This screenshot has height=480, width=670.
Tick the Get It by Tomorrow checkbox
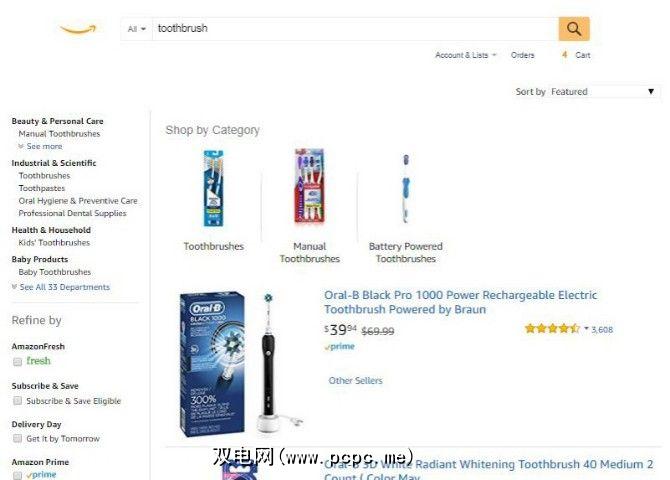point(18,438)
